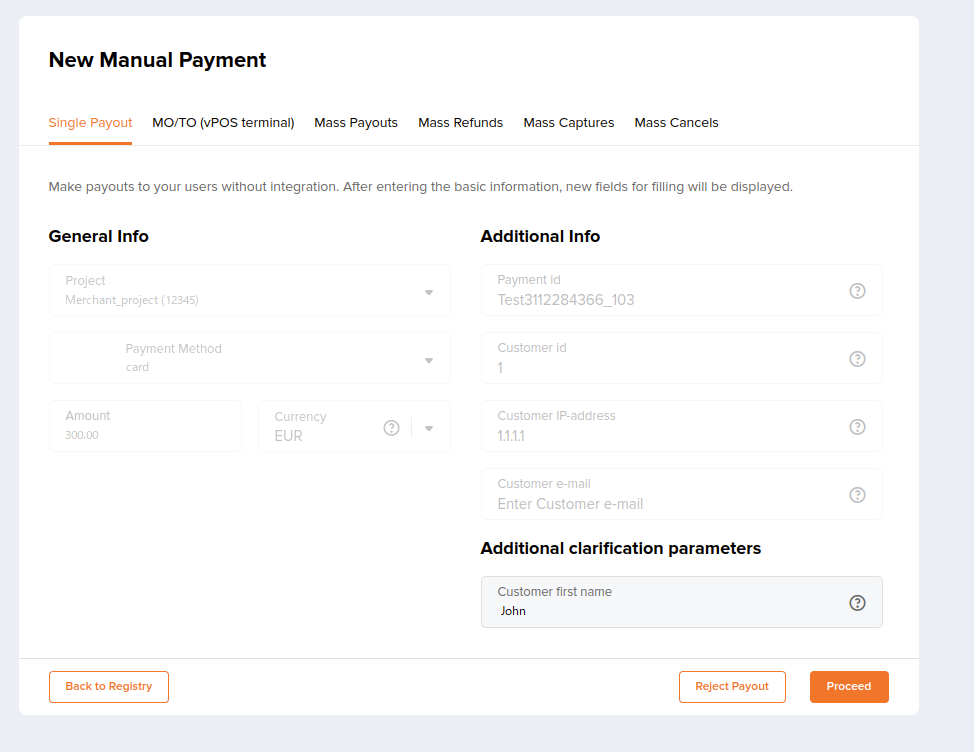Image resolution: width=974 pixels, height=752 pixels.
Task: Expand the Currency dropdown arrow
Action: [x=429, y=428]
